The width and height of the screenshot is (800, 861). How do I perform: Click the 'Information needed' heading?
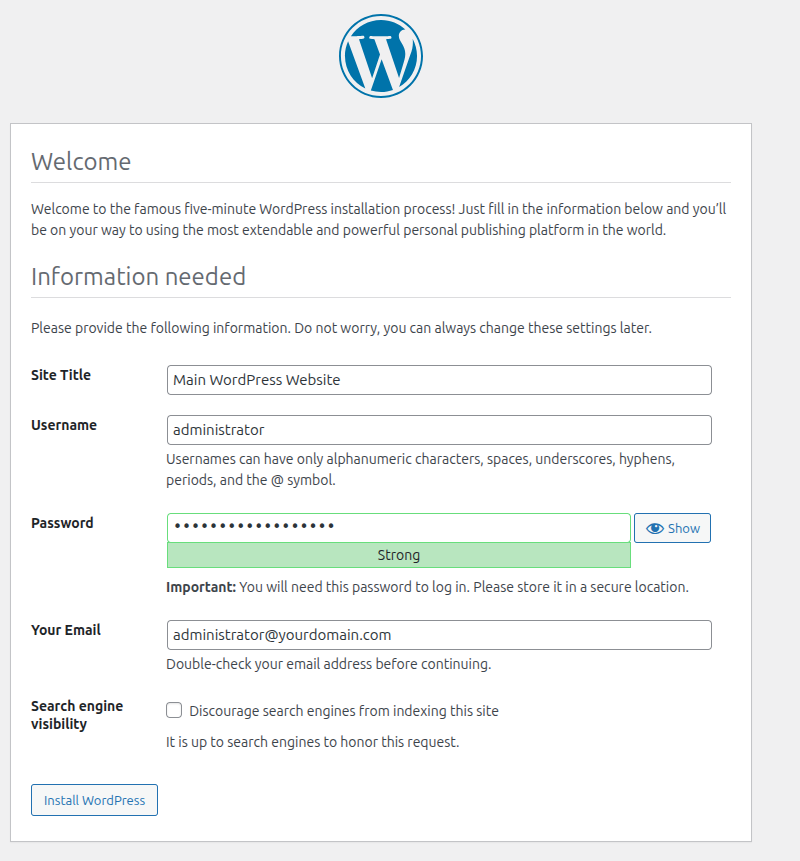pyautogui.click(x=138, y=276)
